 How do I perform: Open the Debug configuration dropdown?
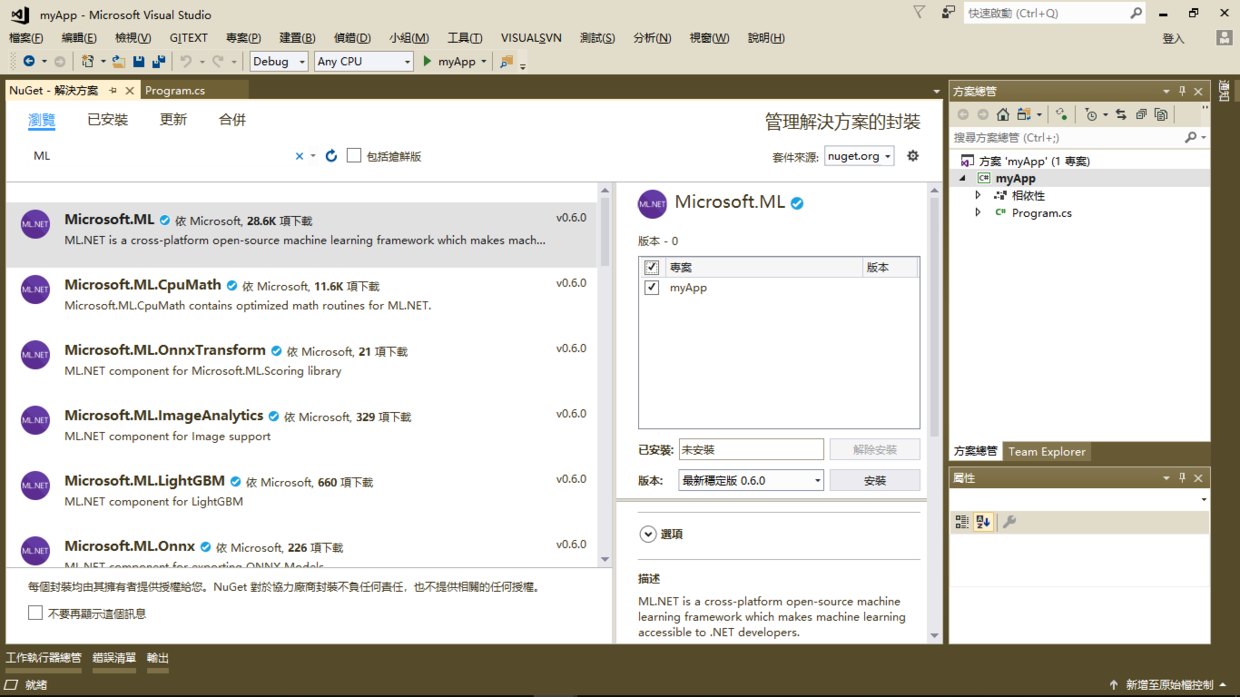278,62
